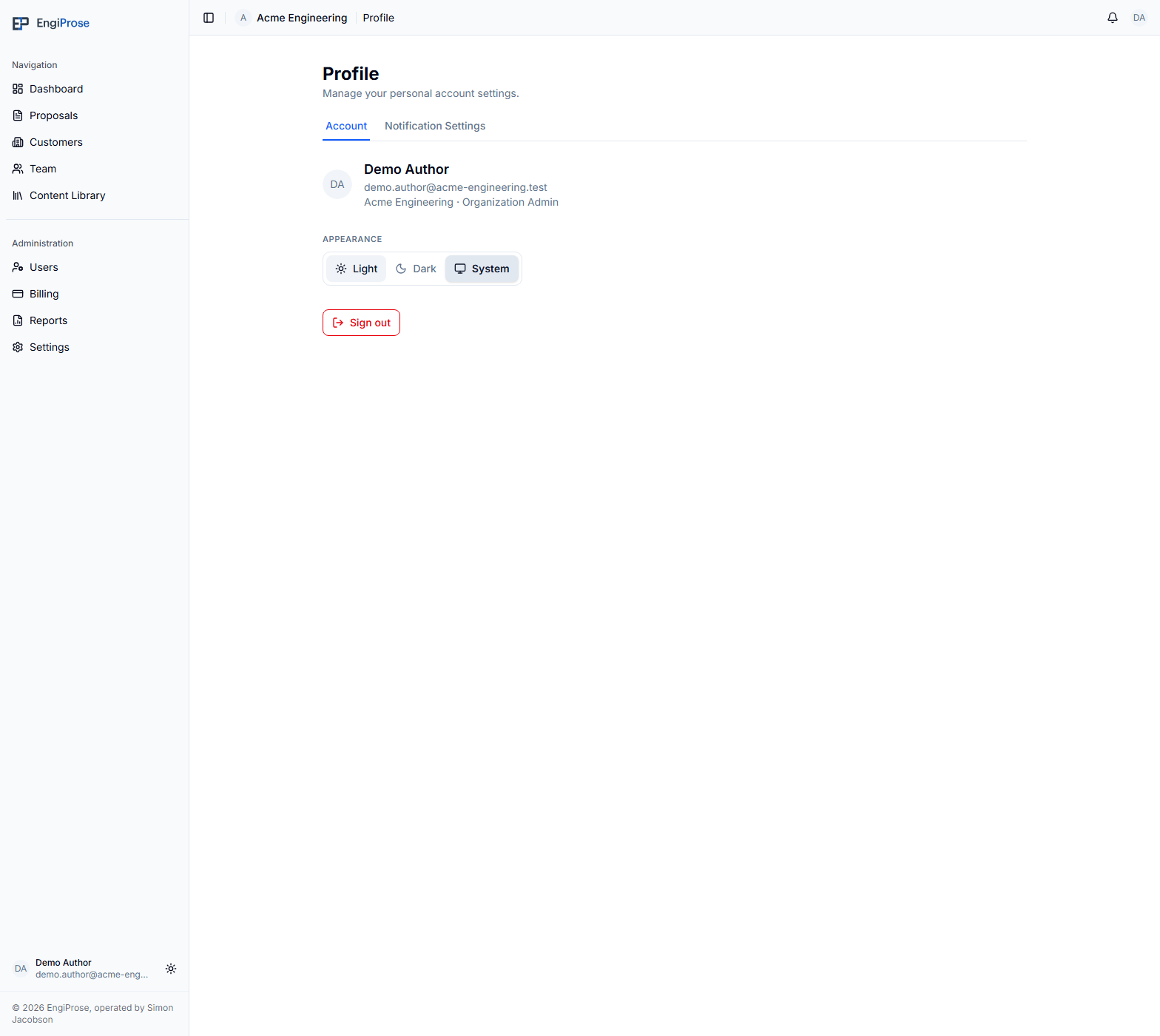Click the EngiProse brand name
Screen dimensions: 1160x1036
point(63,23)
